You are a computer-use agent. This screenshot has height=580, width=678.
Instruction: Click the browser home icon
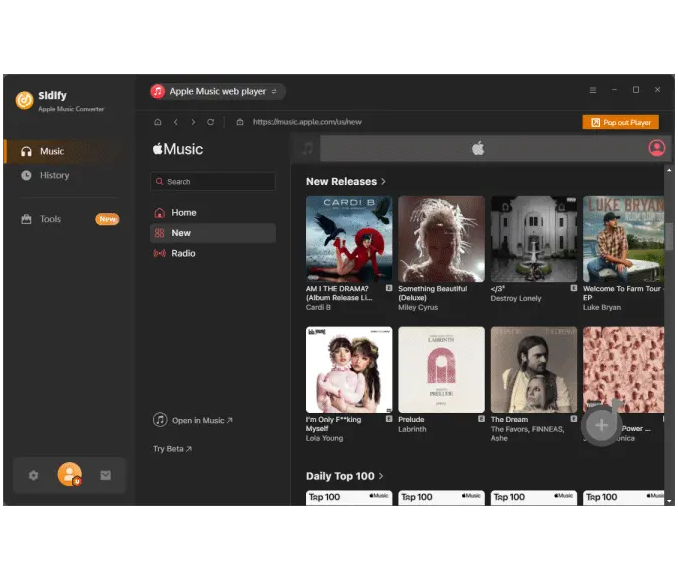[157, 122]
